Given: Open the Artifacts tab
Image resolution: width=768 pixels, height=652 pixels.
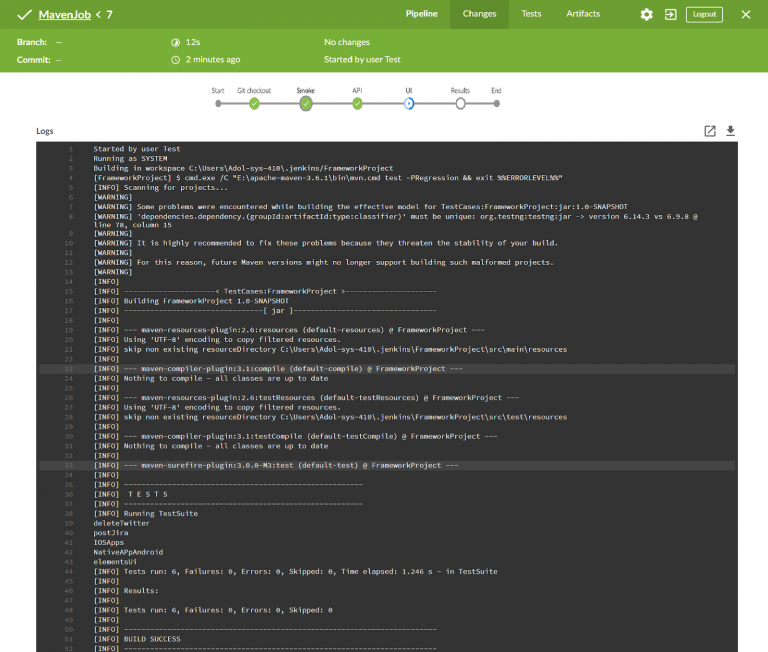Looking at the screenshot, I should point(583,14).
